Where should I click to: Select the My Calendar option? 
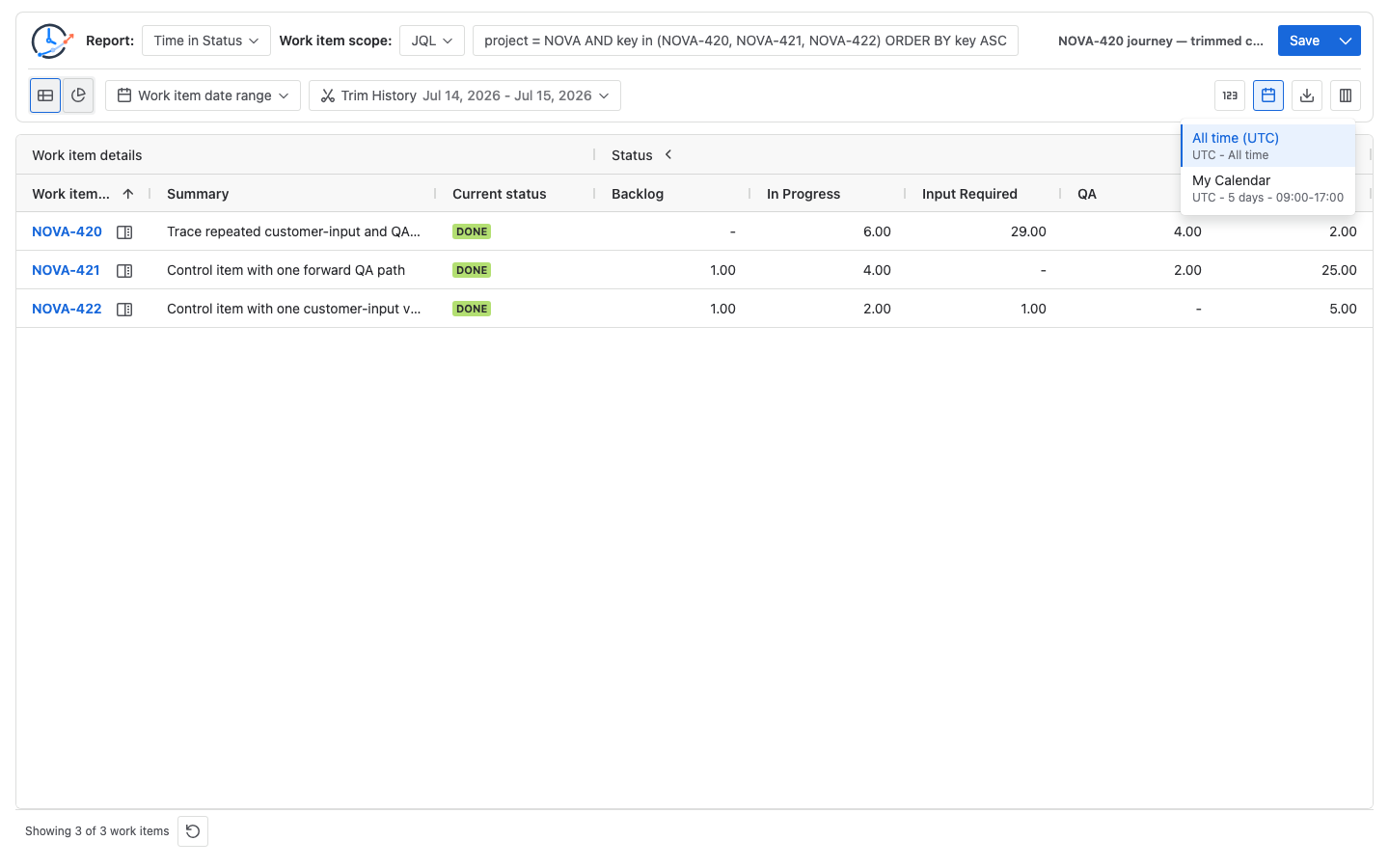[x=1268, y=188]
